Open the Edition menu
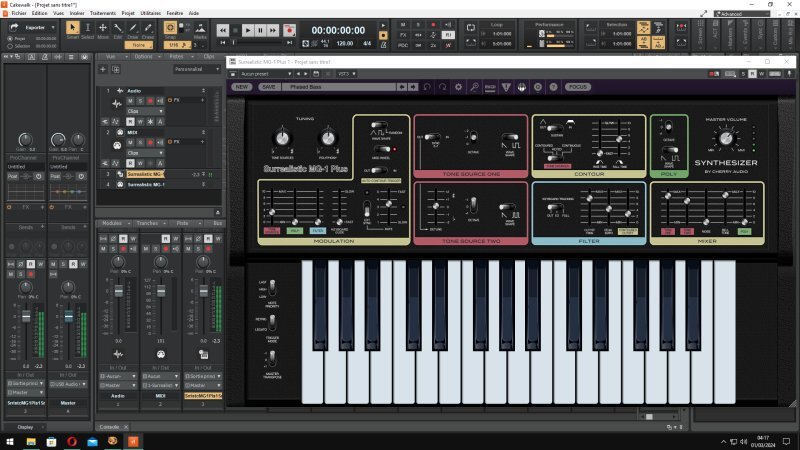The height and width of the screenshot is (450, 800). [x=39, y=13]
